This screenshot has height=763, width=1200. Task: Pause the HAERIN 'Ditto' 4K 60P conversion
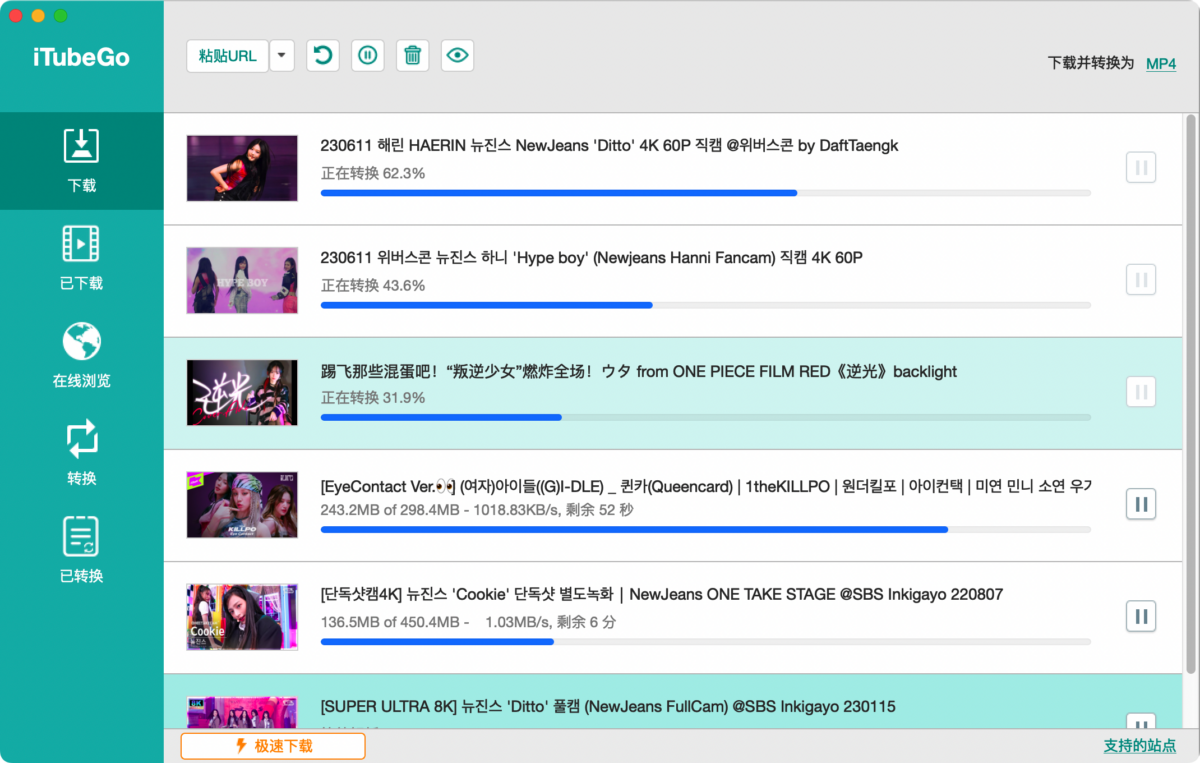click(1141, 167)
